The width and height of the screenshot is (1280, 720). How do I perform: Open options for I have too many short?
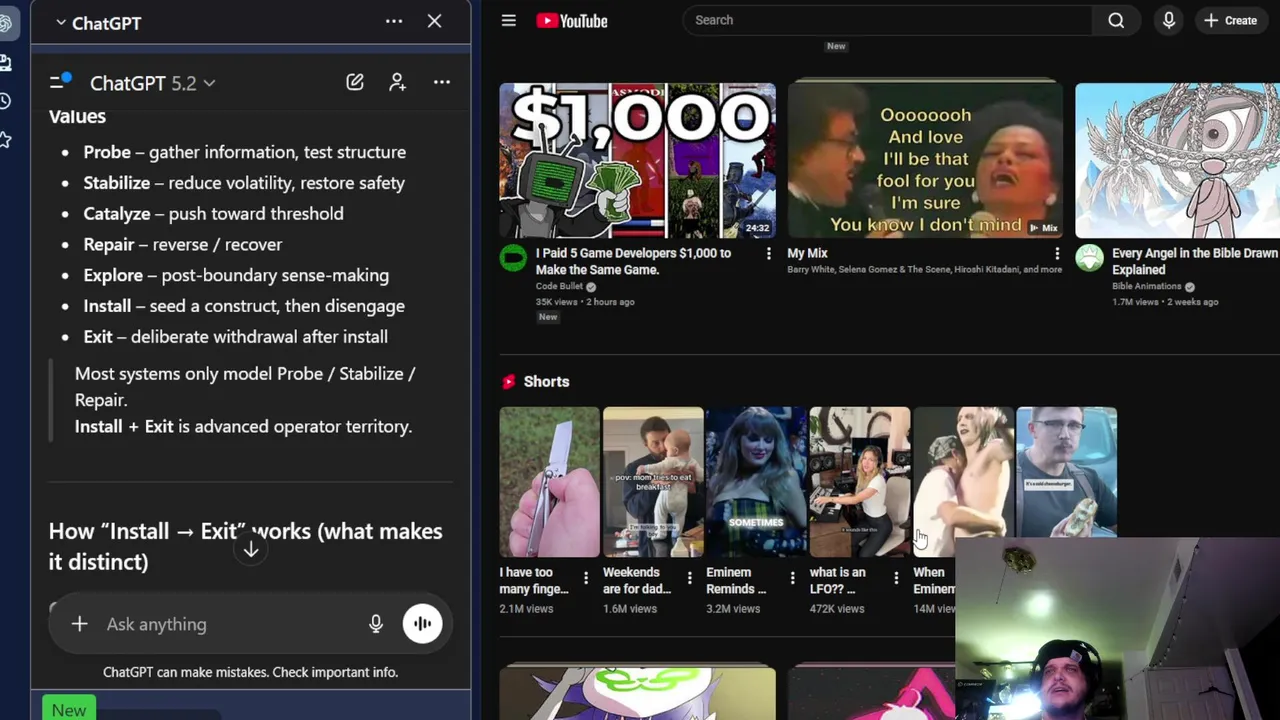click(586, 578)
